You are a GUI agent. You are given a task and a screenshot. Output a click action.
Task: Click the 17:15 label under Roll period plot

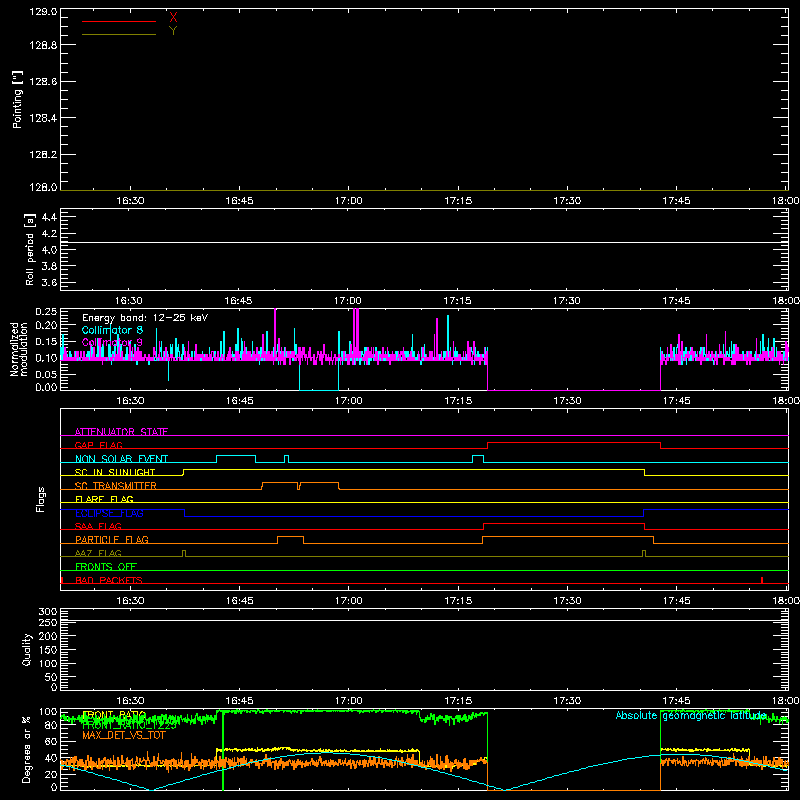(458, 301)
